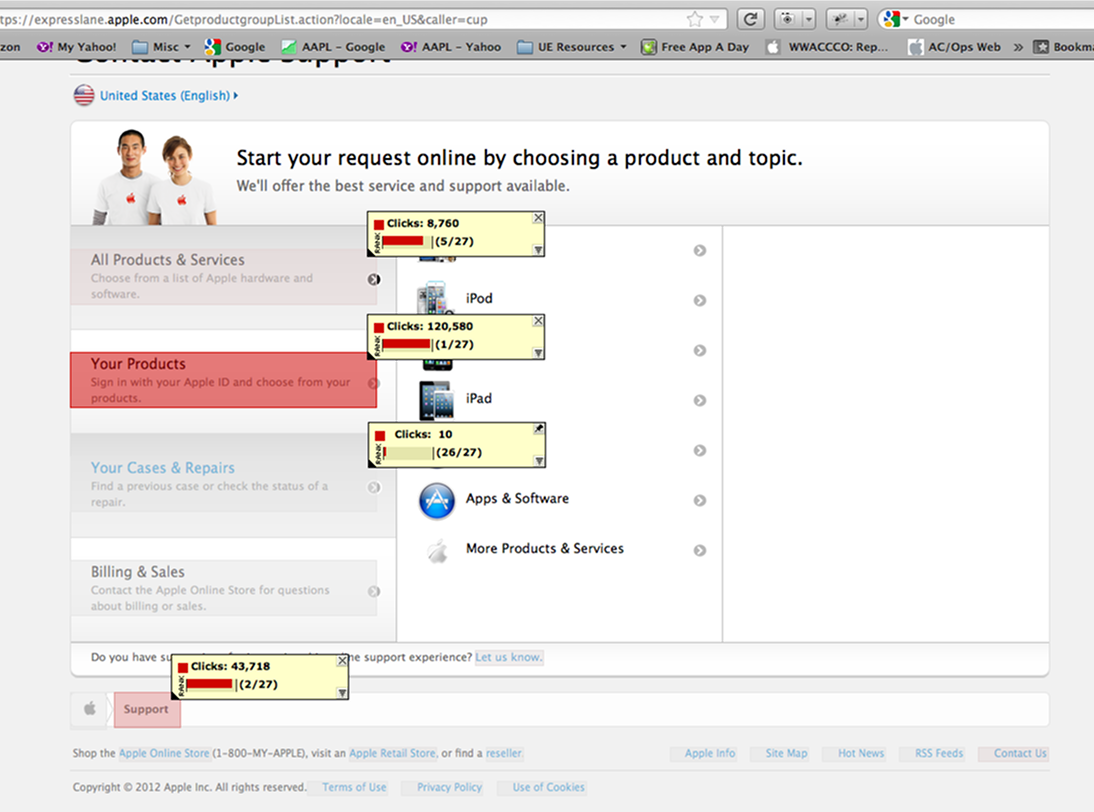This screenshot has height=812, width=1094.
Task: Click the rank bar in the 'Clicks: 8,760' popup
Action: click(x=405, y=241)
